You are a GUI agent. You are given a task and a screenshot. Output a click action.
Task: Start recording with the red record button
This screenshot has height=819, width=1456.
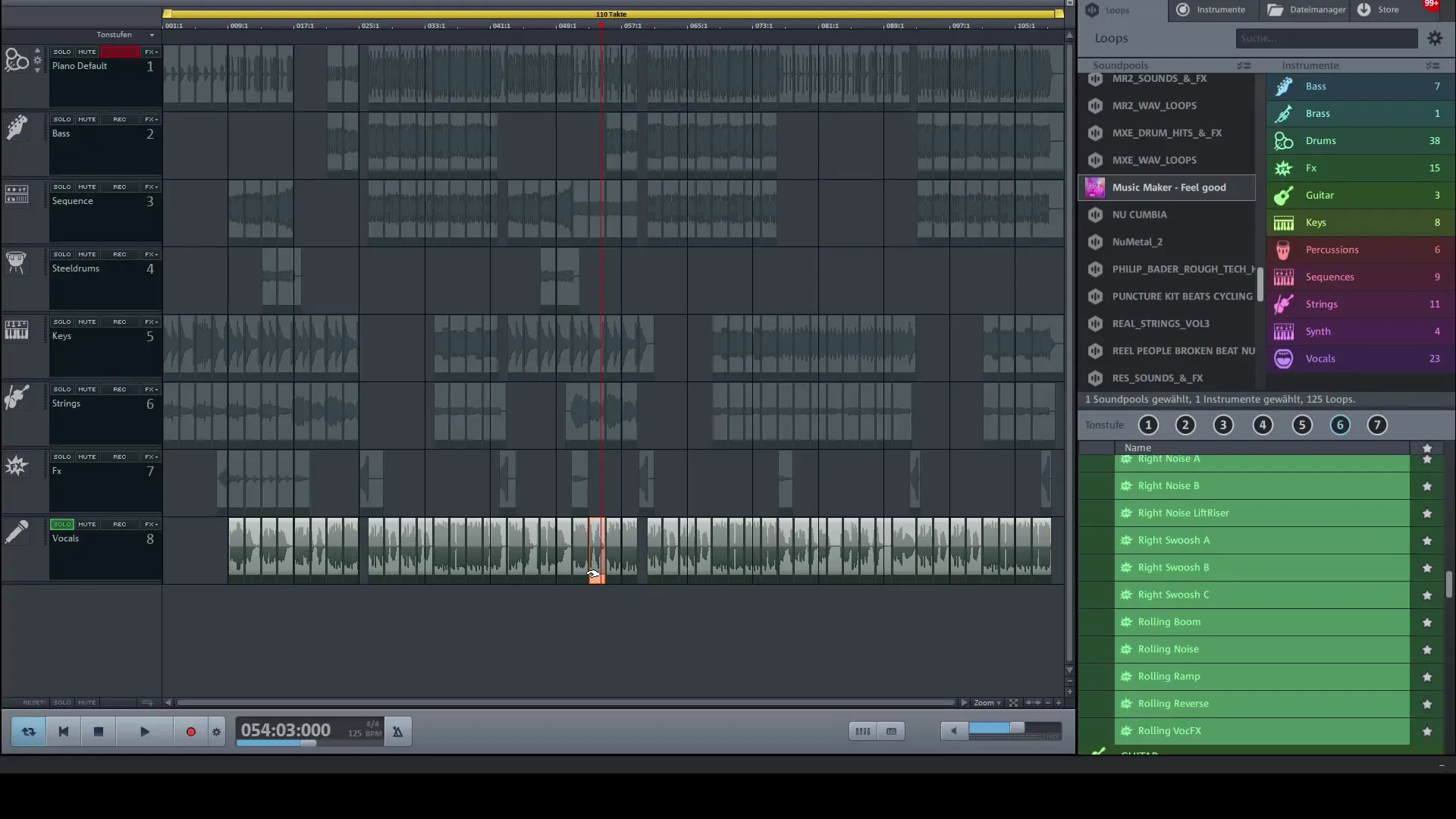190,732
